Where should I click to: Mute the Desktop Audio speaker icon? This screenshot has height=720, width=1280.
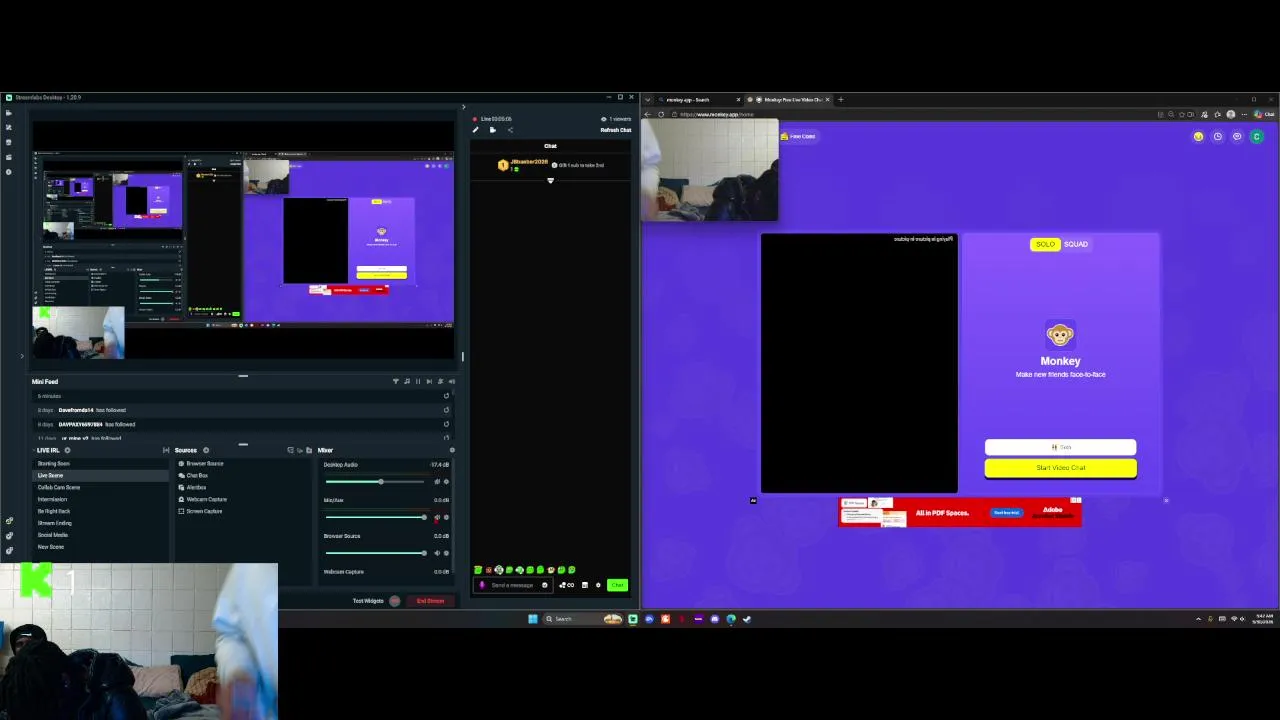437,482
